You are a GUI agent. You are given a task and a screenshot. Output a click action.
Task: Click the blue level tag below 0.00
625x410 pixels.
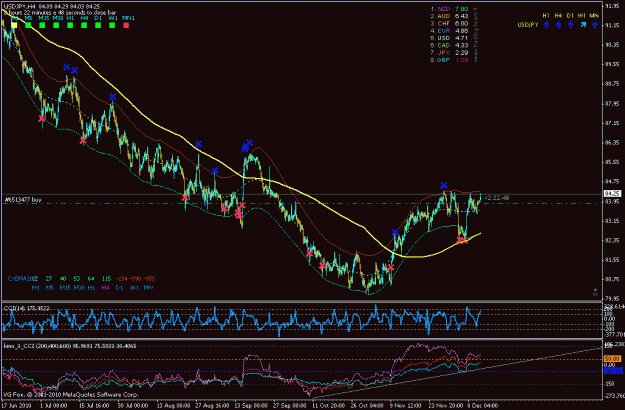[613, 371]
